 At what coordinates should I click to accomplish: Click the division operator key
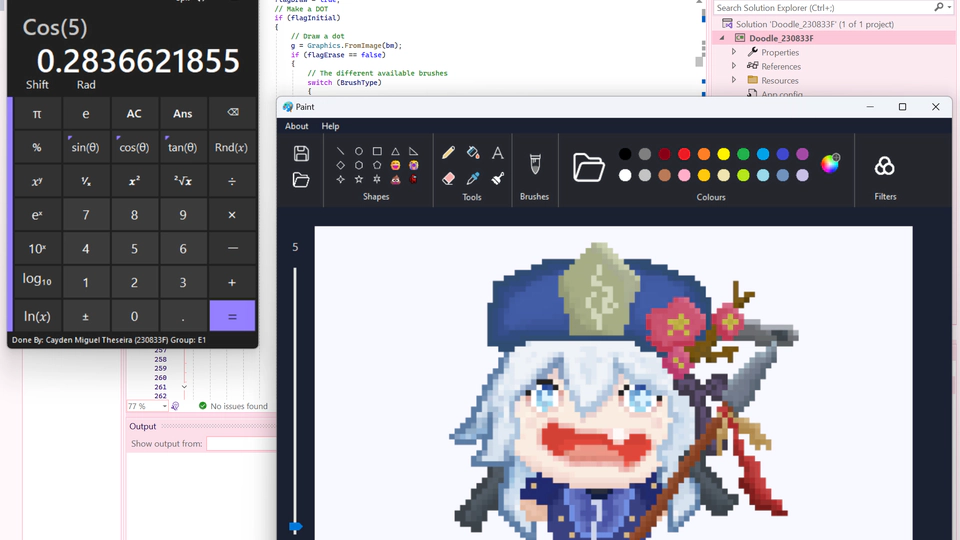click(232, 181)
